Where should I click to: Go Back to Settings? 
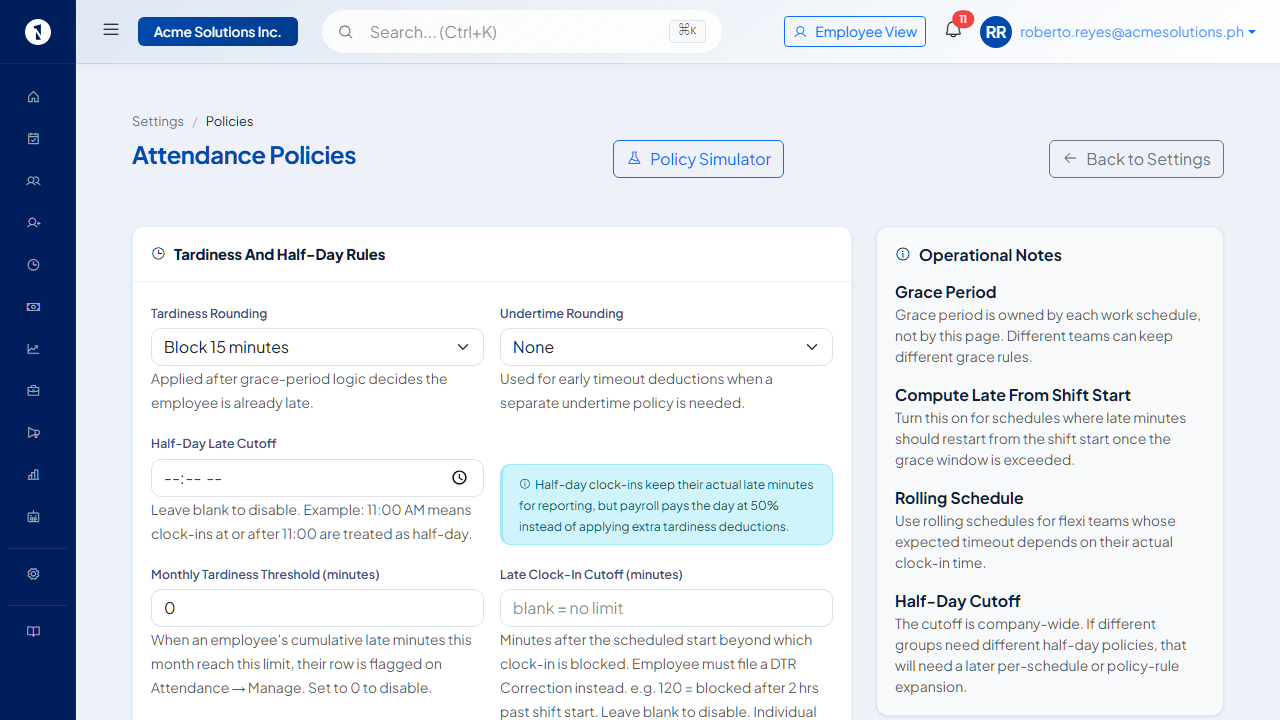click(x=1136, y=159)
